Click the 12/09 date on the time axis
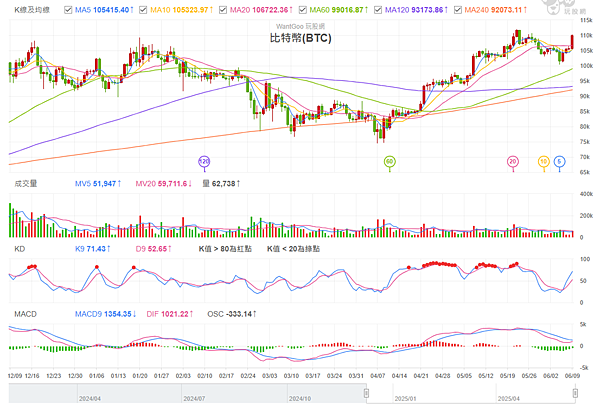Viewport: 600px width, 410px height. [x=15, y=376]
